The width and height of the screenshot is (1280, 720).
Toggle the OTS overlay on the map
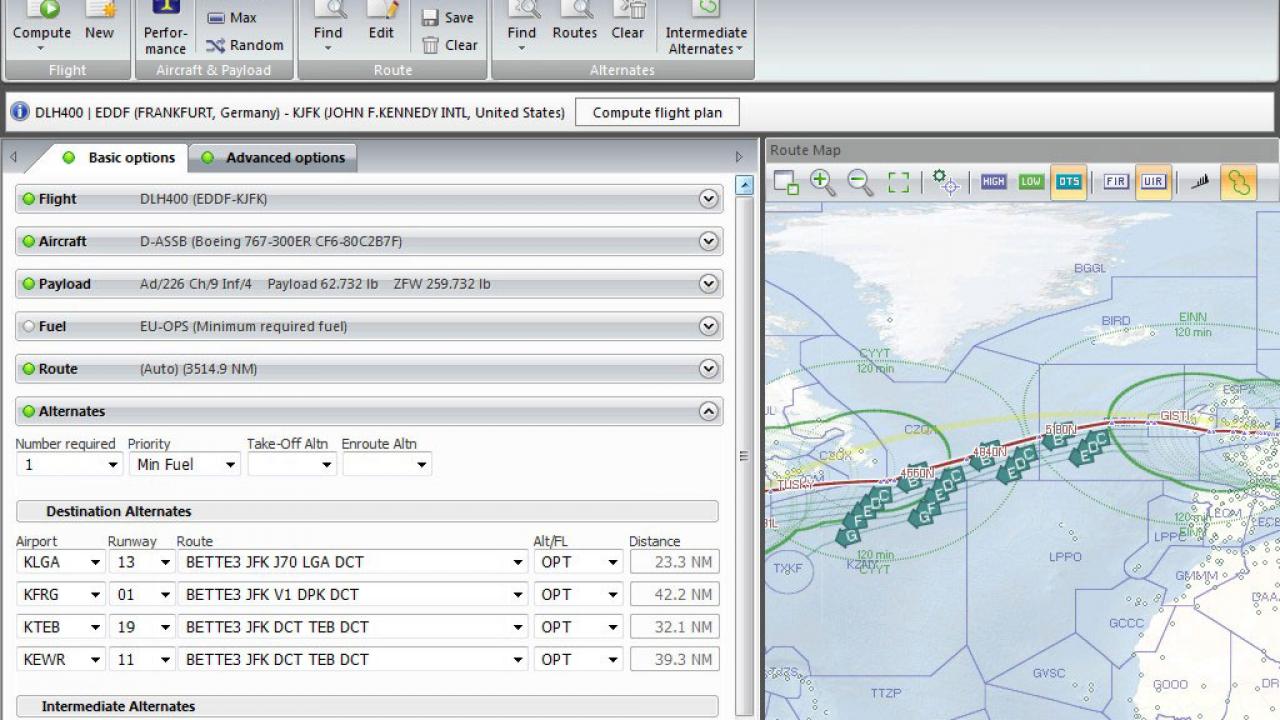tap(1068, 183)
